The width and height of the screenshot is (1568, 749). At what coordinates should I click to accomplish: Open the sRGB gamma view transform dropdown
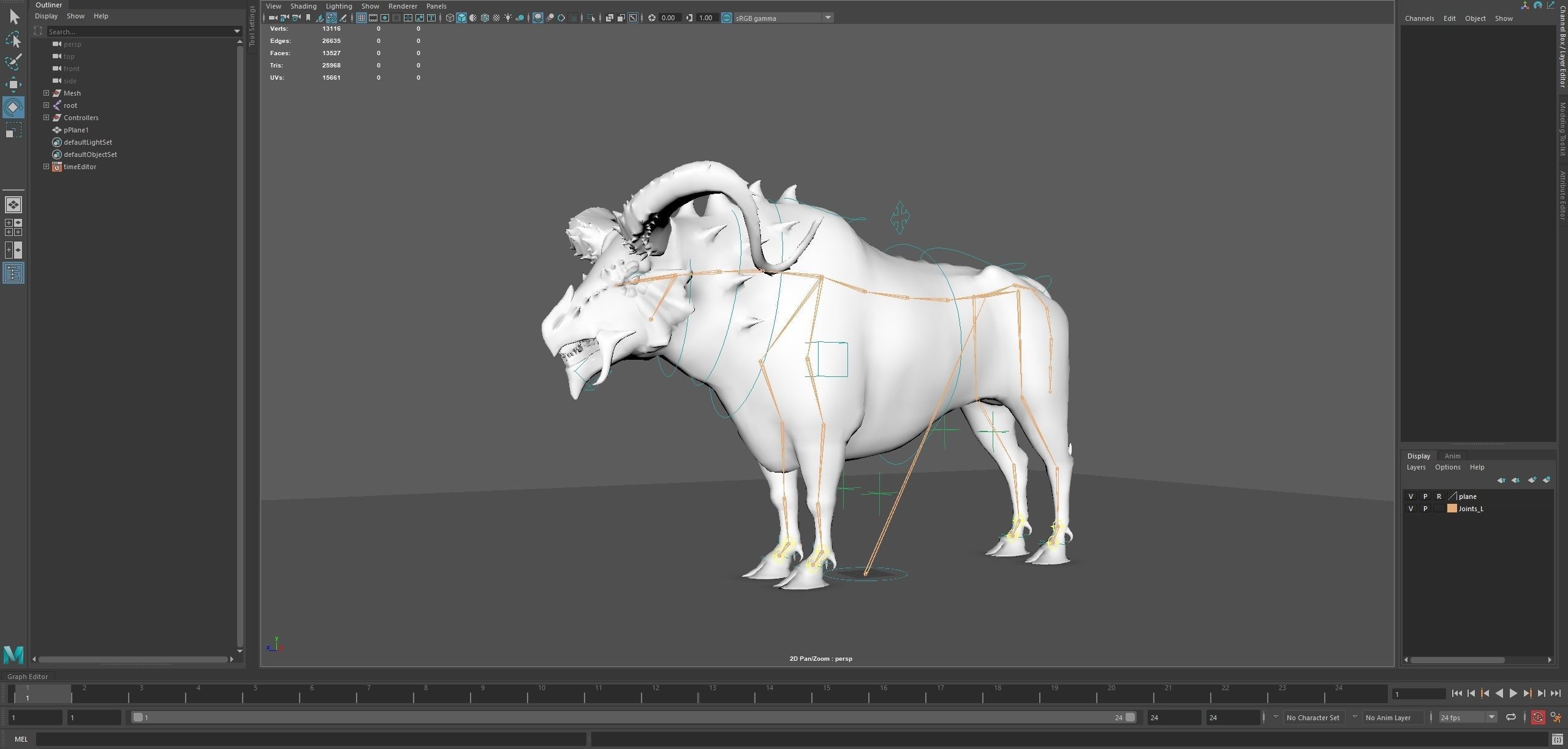pos(828,18)
